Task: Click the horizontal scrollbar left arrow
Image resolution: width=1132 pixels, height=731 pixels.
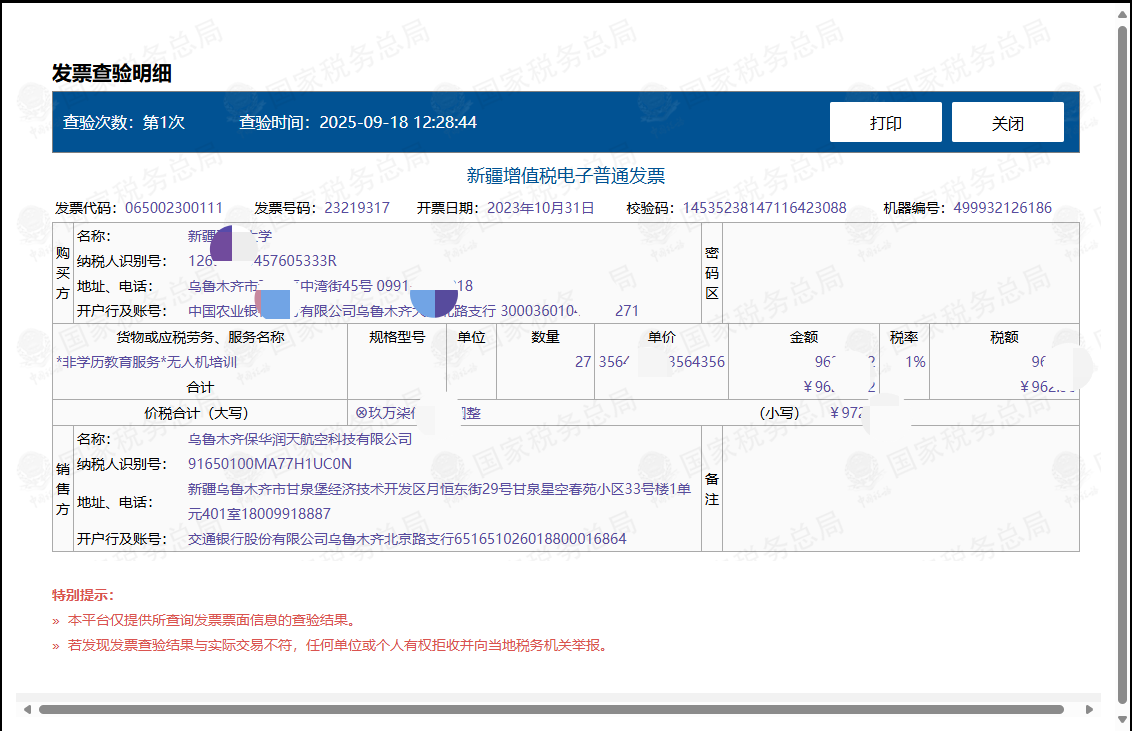Action: 27,709
